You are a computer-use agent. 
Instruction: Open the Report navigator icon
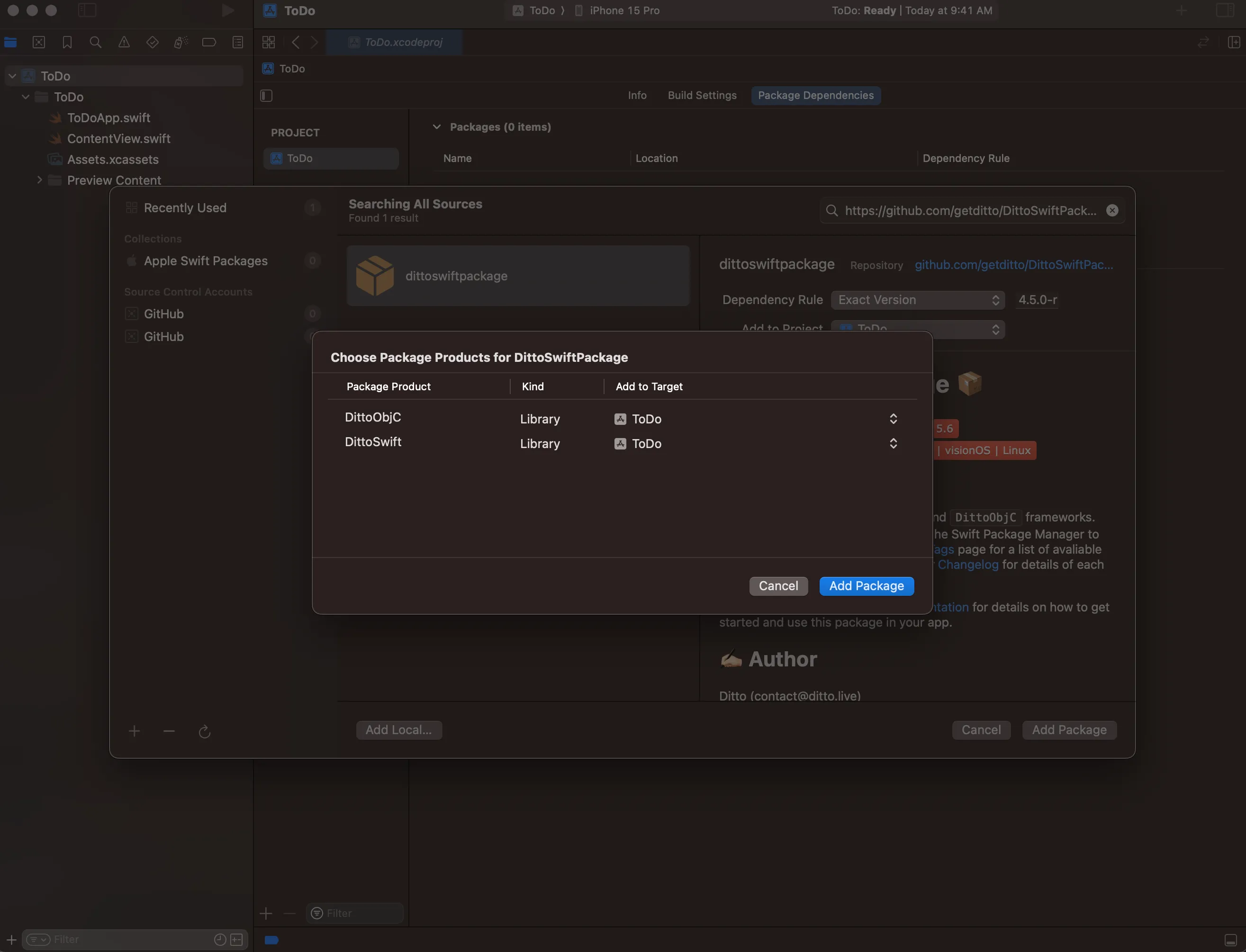(237, 42)
